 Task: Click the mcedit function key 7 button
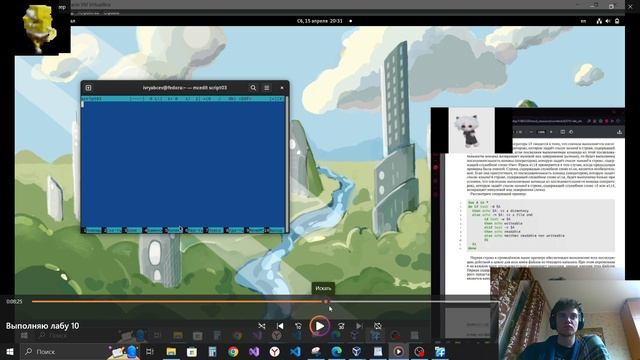[x=214, y=230]
